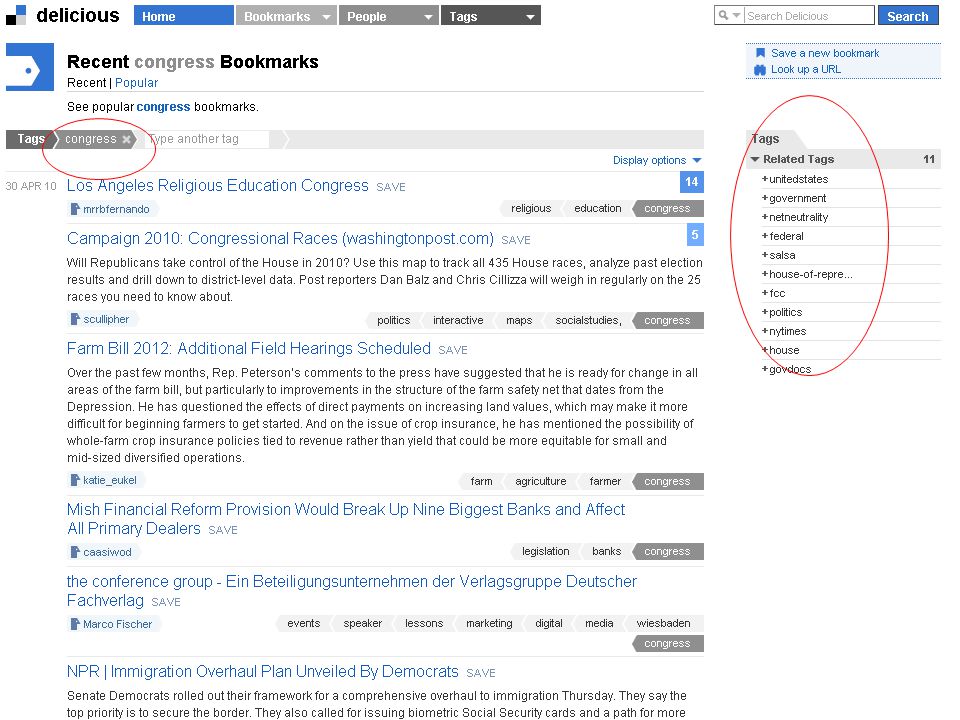
Task: Open user Marco Fischer's profile
Action: click(118, 624)
